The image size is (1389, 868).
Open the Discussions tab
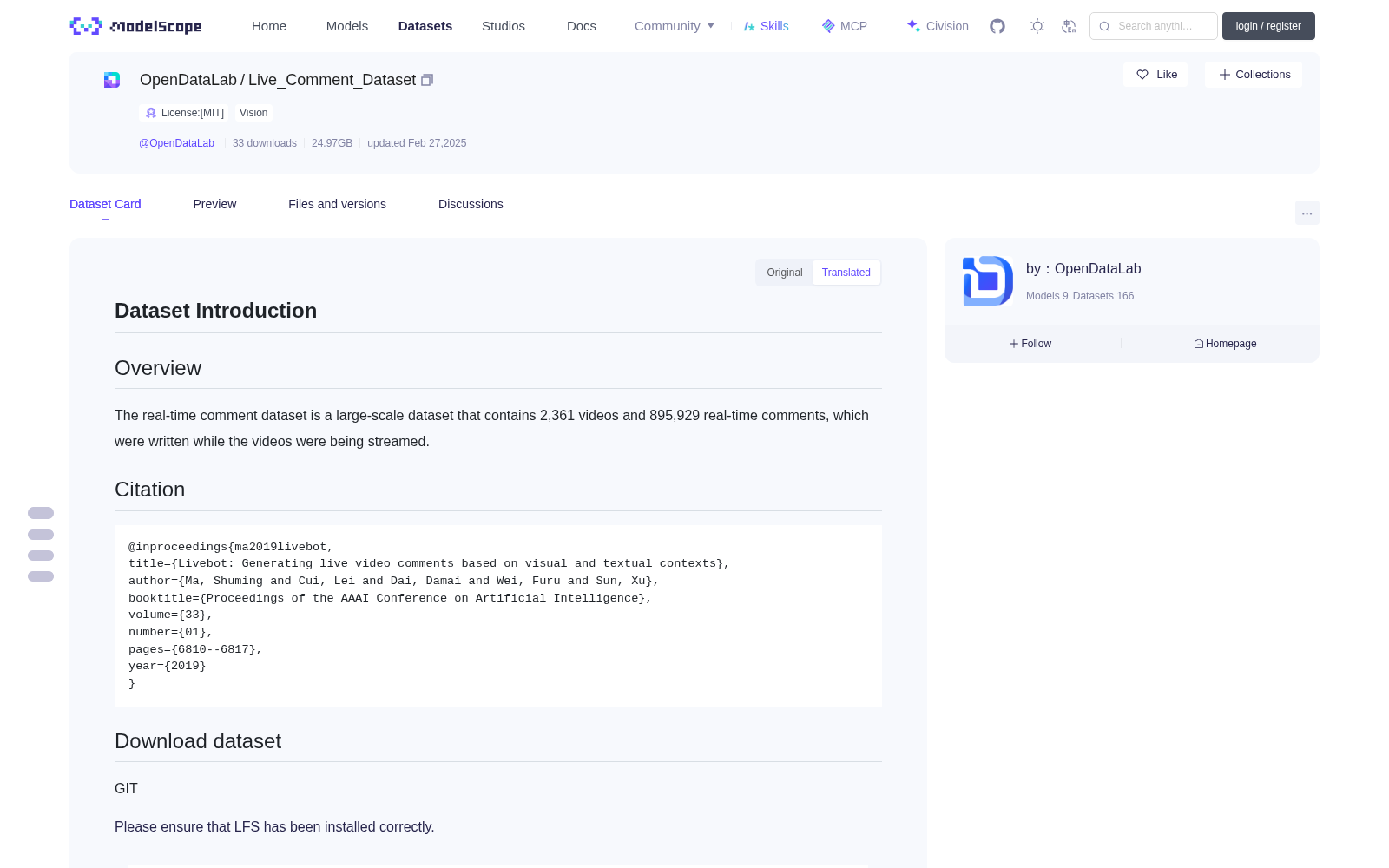471,204
